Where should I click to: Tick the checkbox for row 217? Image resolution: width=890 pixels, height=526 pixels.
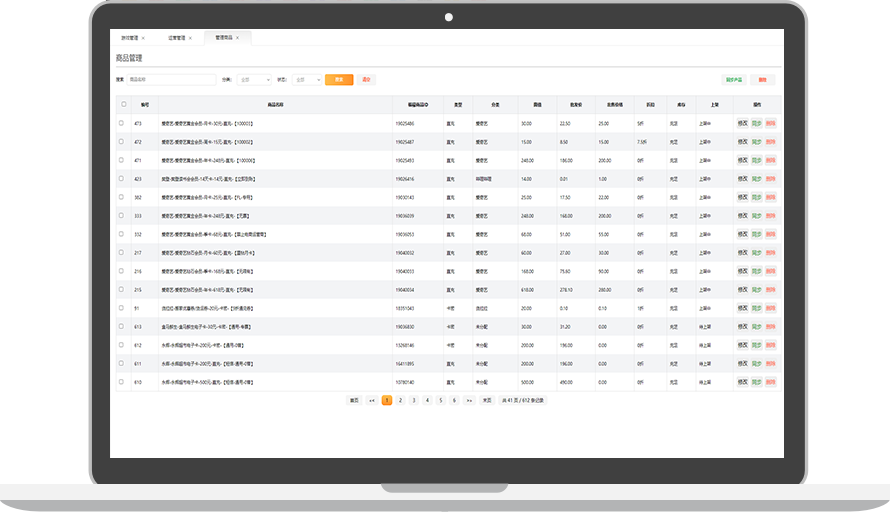[x=122, y=253]
